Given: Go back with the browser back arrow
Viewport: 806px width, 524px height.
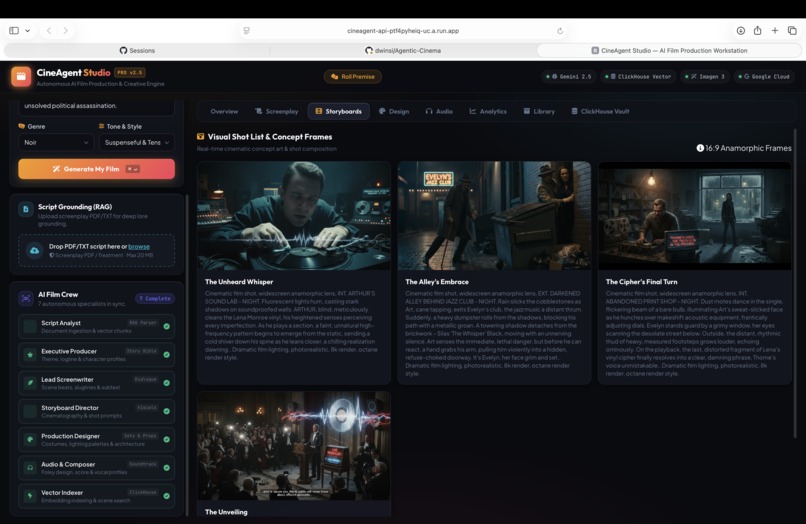Looking at the screenshot, I should pos(49,31).
